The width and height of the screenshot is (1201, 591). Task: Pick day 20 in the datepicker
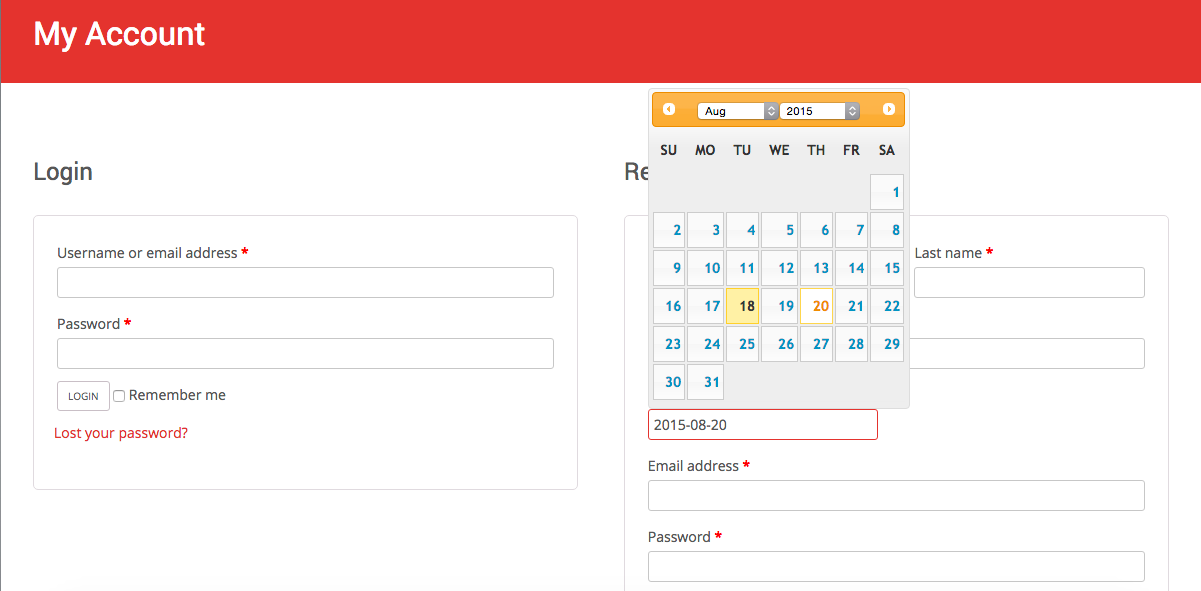pyautogui.click(x=817, y=306)
